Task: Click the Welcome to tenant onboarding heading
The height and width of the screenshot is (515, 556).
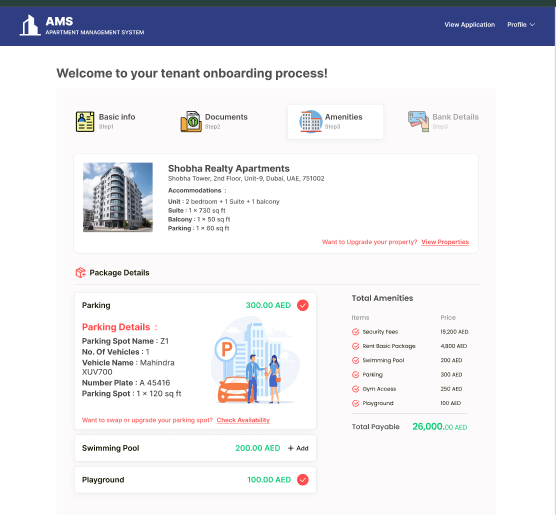Action: point(192,73)
